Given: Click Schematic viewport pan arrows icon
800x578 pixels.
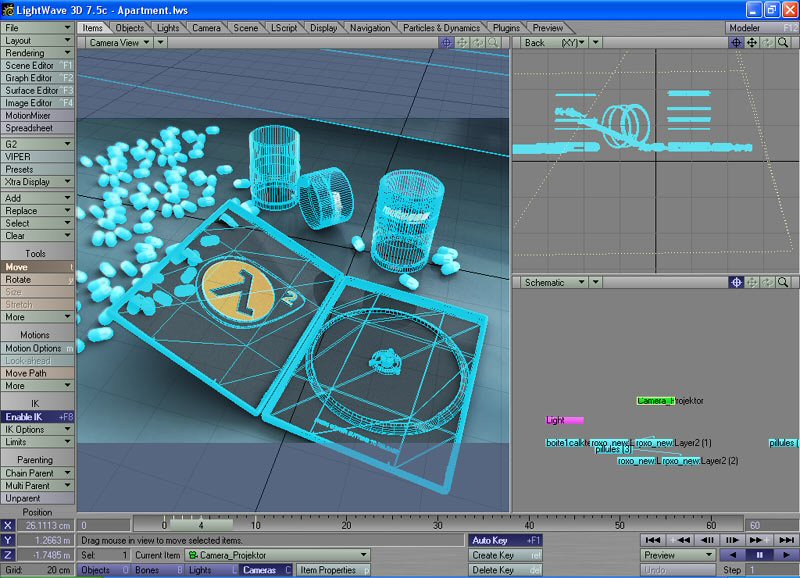Looking at the screenshot, I should point(752,282).
